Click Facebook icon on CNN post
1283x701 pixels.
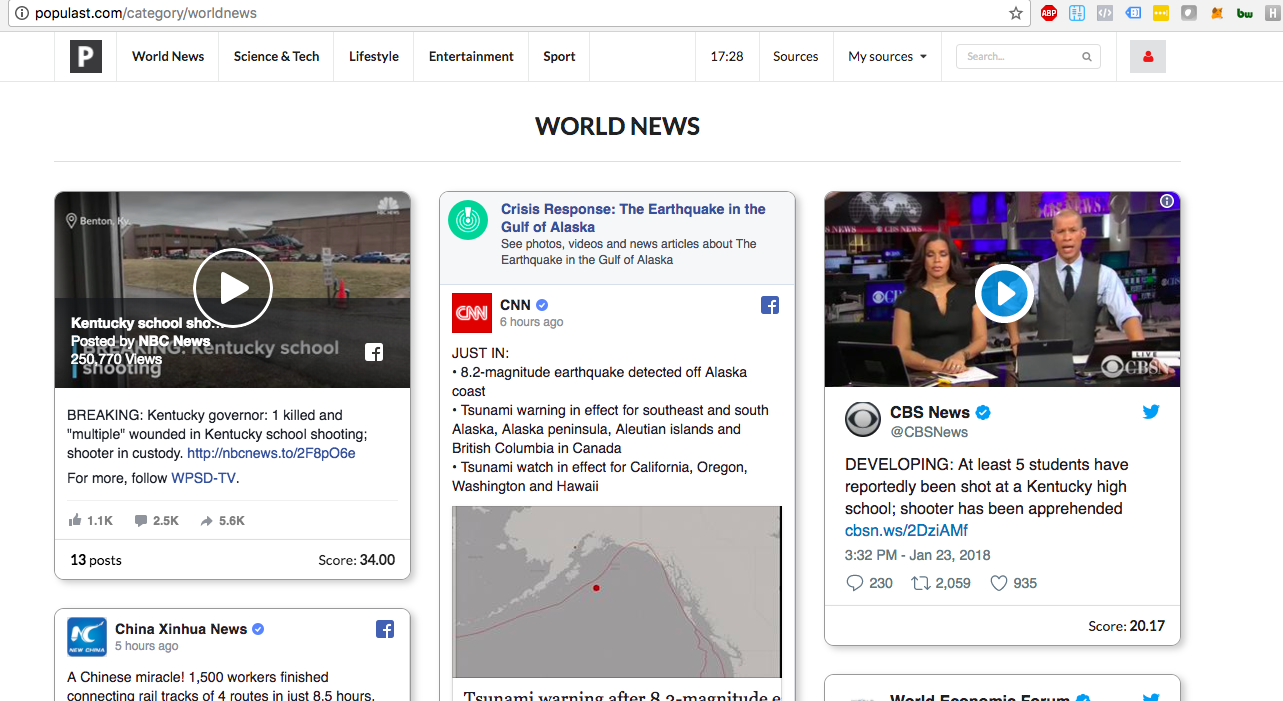pos(770,306)
